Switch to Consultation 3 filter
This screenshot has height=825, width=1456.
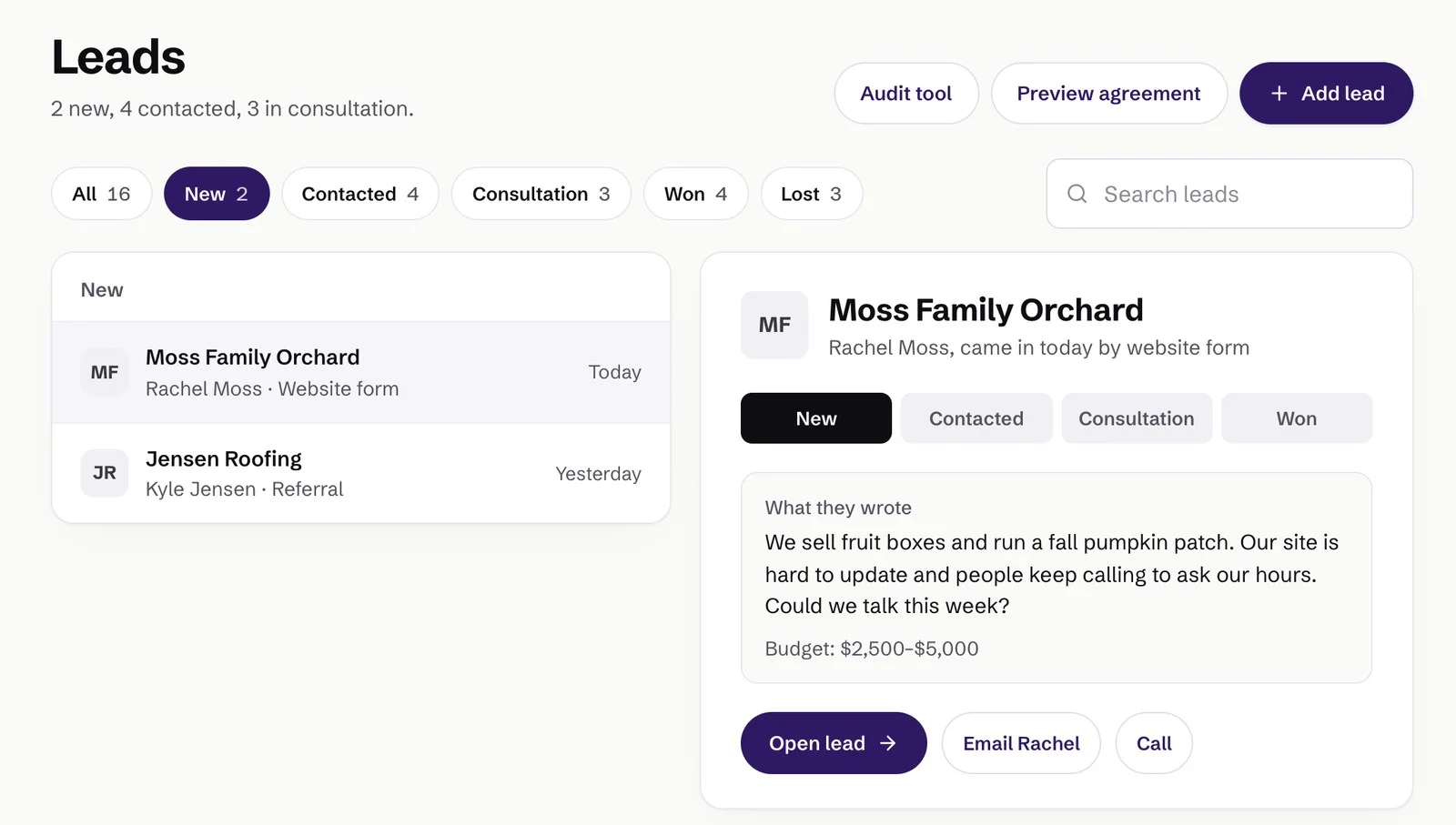coord(541,194)
